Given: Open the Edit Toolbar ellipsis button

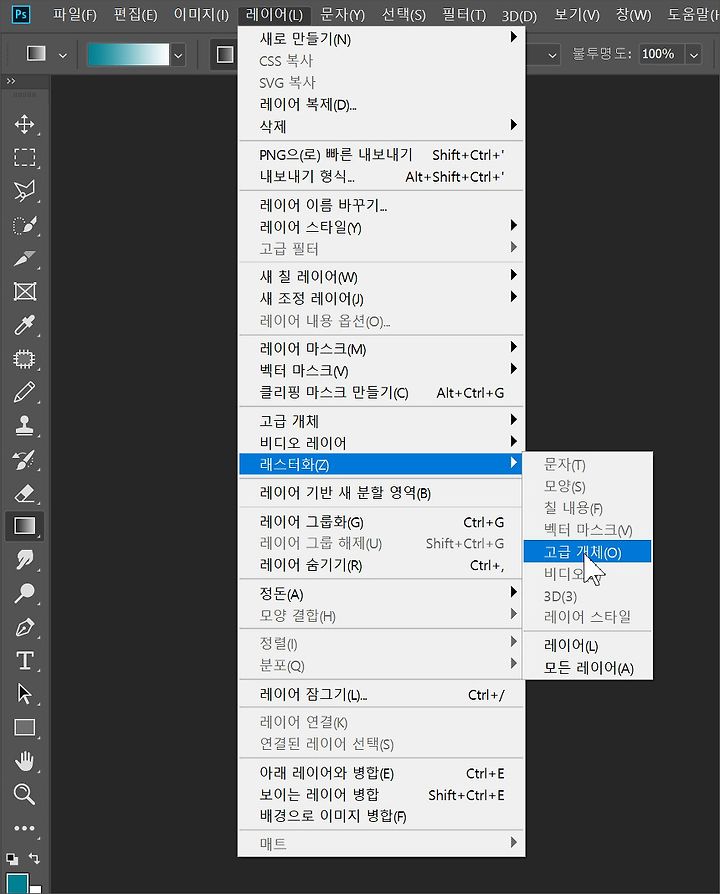Looking at the screenshot, I should (24, 828).
